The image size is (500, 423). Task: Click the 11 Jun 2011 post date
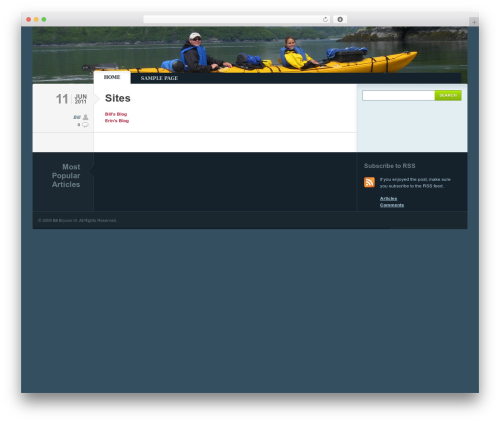[71, 99]
